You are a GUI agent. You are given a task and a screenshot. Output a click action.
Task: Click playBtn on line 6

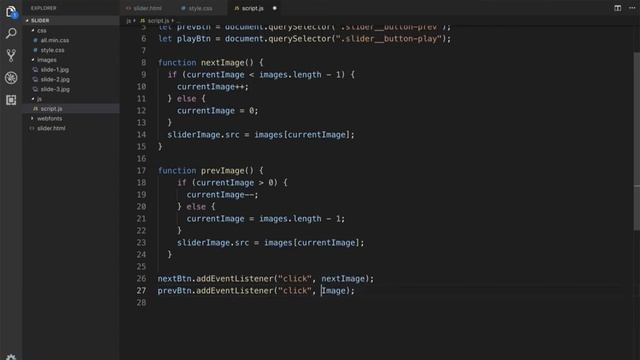click(193, 39)
